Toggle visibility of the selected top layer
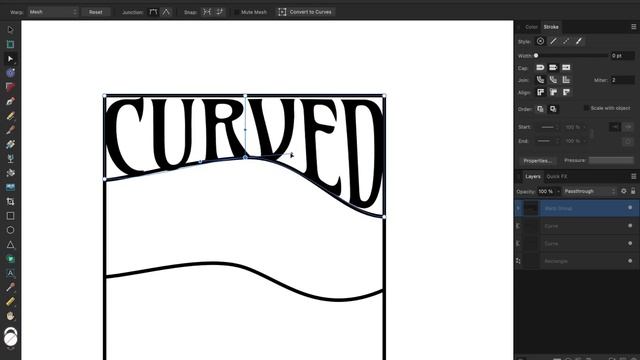 pos(630,208)
